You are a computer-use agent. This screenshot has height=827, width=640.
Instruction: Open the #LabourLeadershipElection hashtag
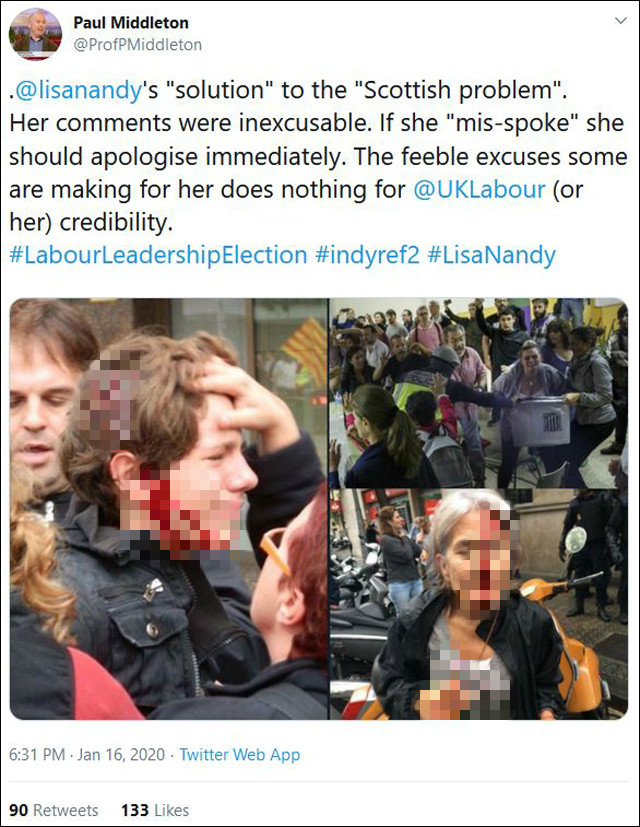[x=158, y=255]
